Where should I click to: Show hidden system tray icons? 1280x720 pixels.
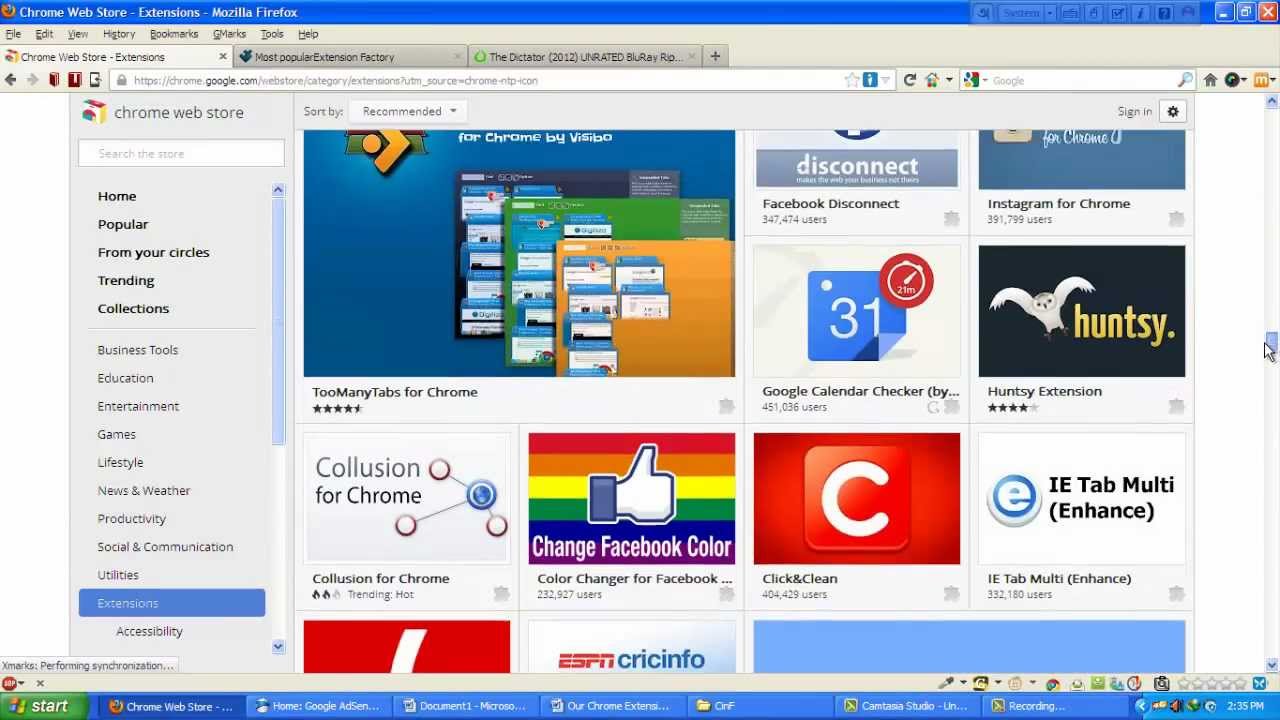[x=1141, y=706]
